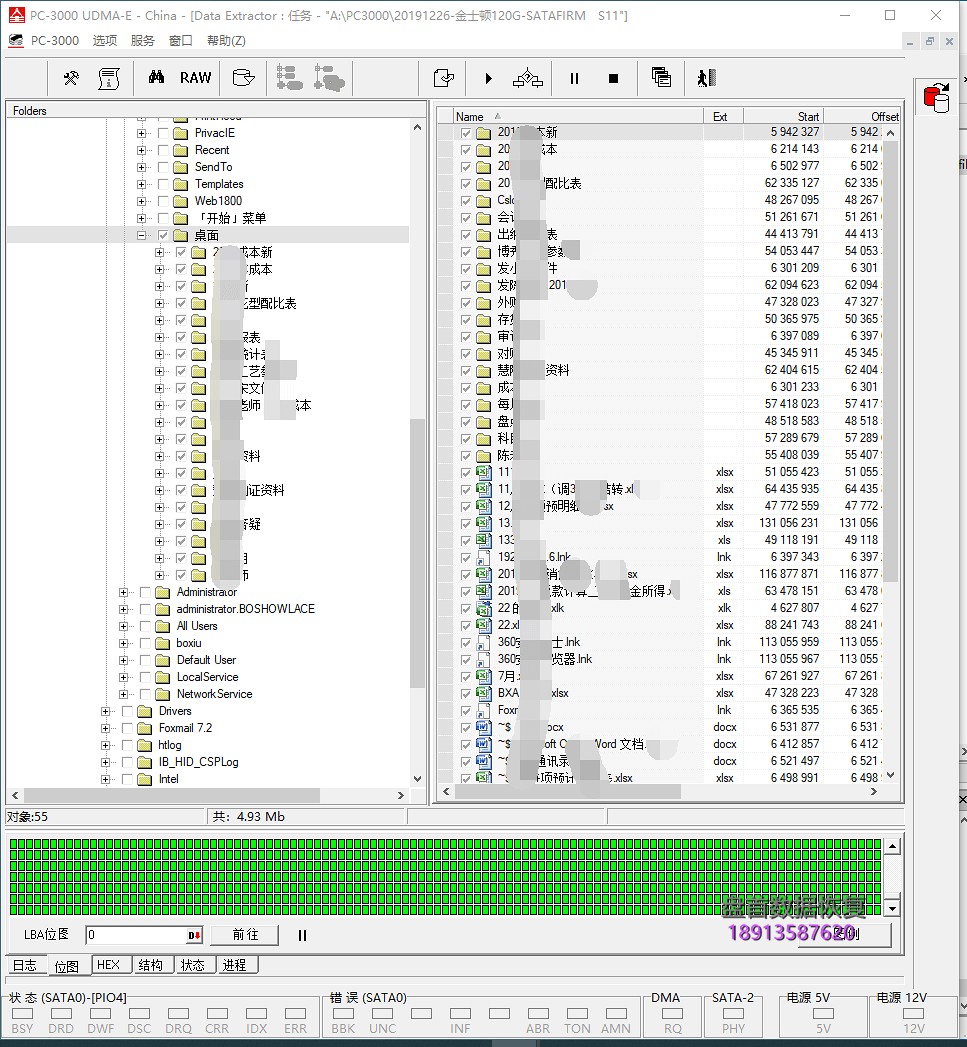Viewport: 967px width, 1047px height.
Task: Check the PrivacIE folder checkbox
Action: coord(163,134)
